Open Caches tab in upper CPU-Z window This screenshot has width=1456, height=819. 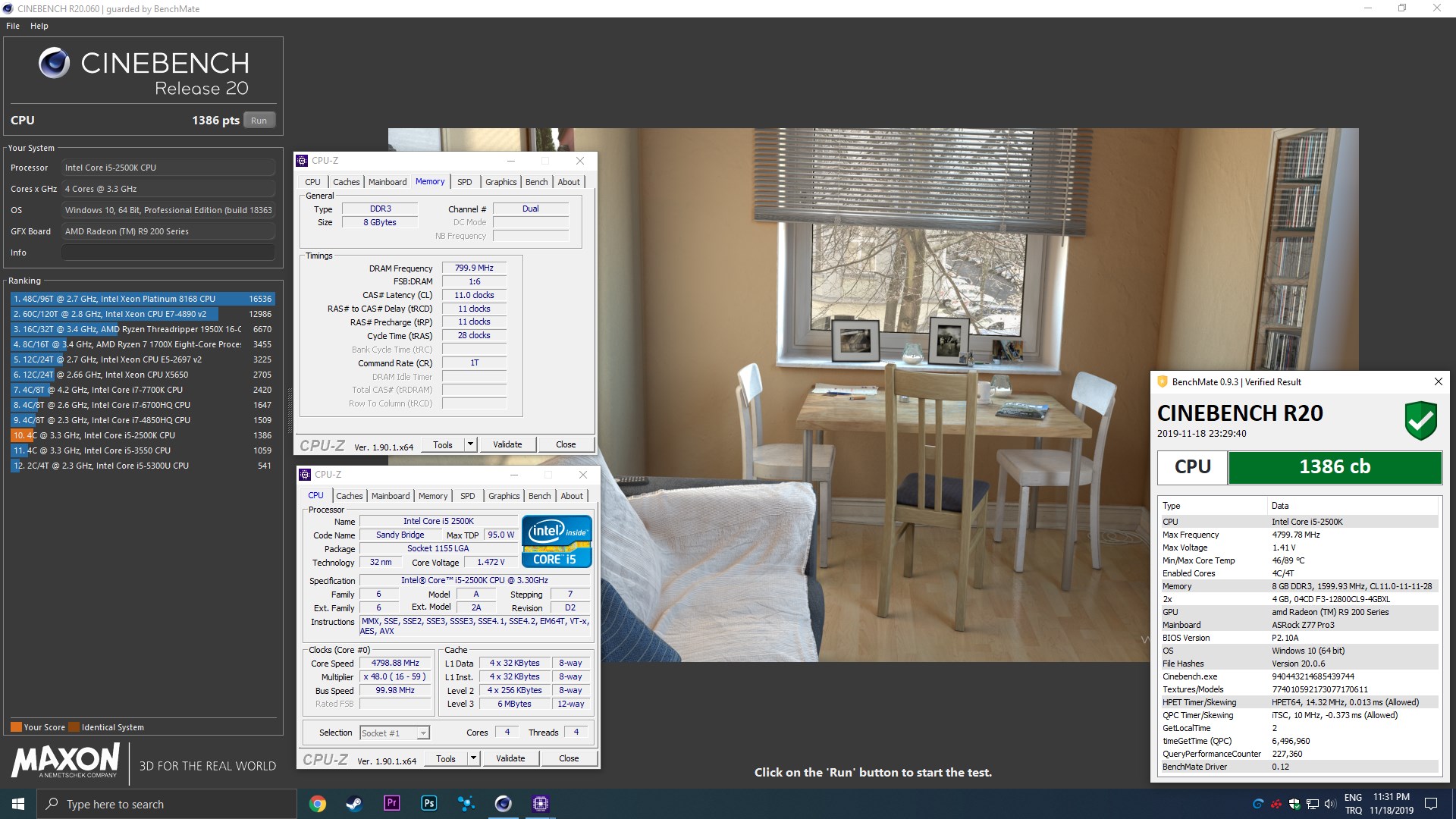coord(346,182)
